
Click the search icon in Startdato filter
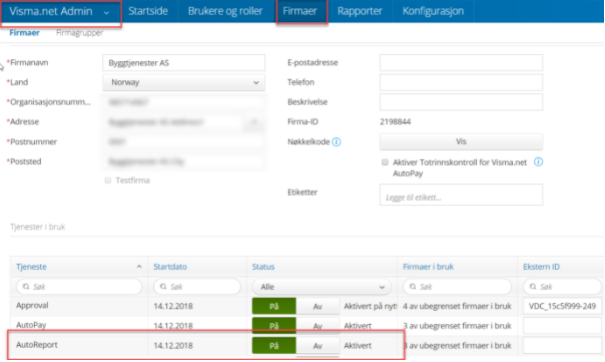tap(163, 287)
